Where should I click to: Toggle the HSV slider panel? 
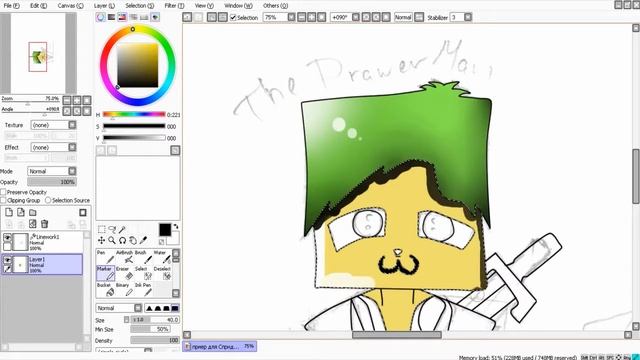(122, 17)
